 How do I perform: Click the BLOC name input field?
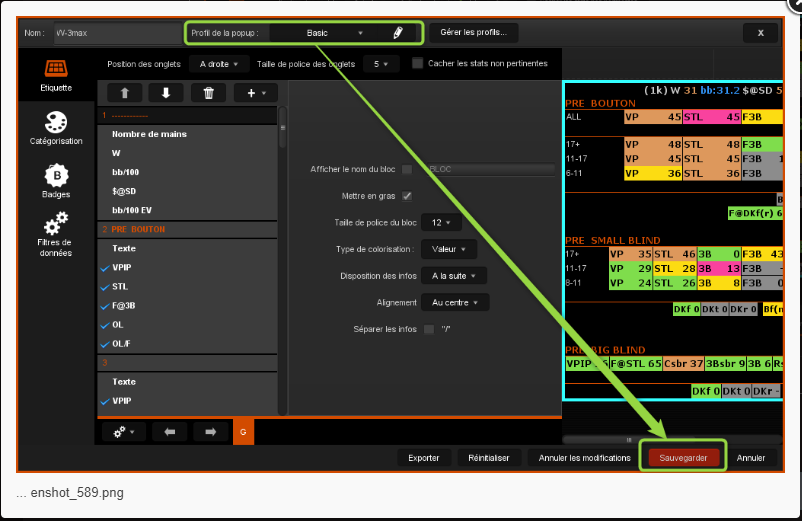[491, 169]
